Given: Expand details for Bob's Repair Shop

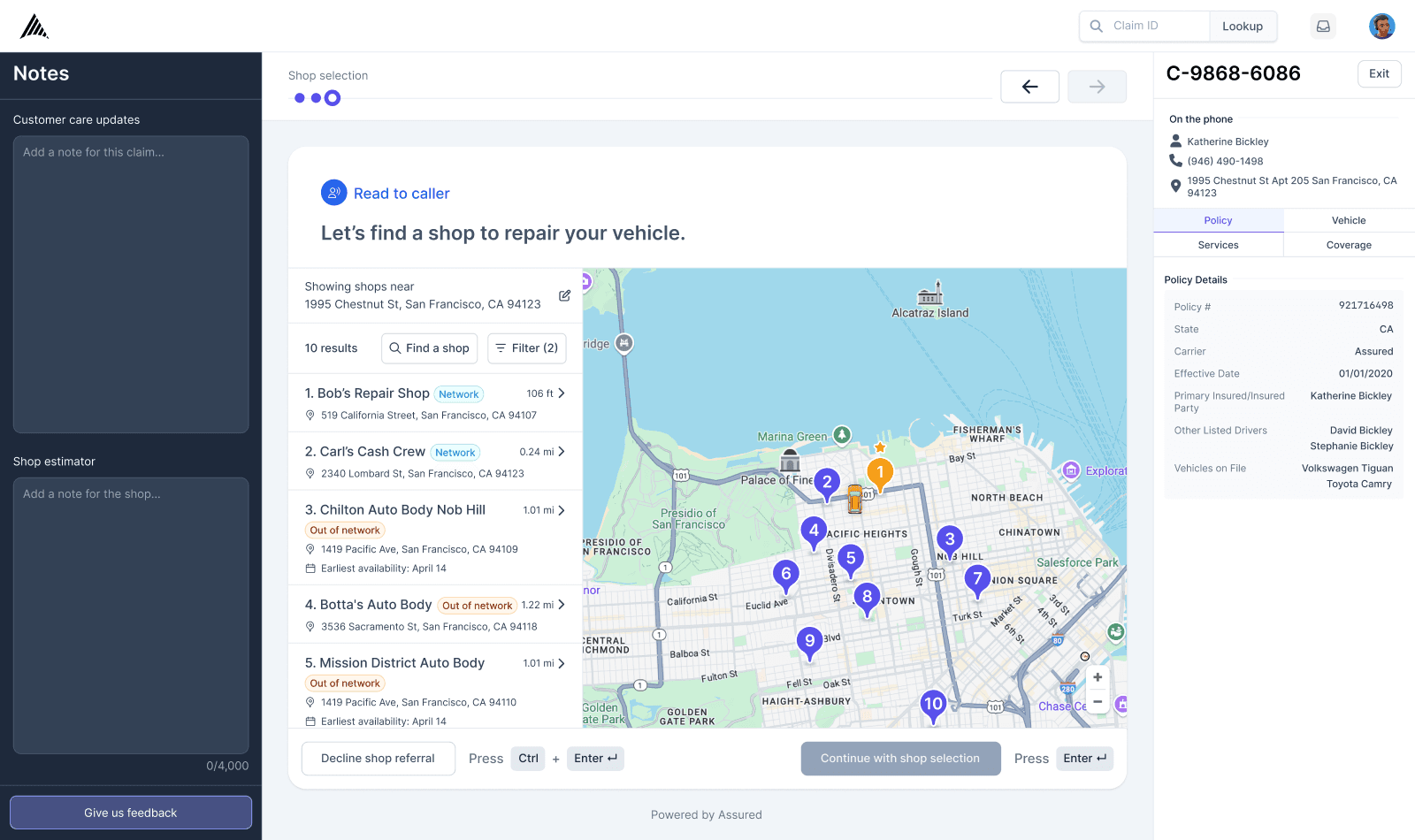Looking at the screenshot, I should point(563,393).
